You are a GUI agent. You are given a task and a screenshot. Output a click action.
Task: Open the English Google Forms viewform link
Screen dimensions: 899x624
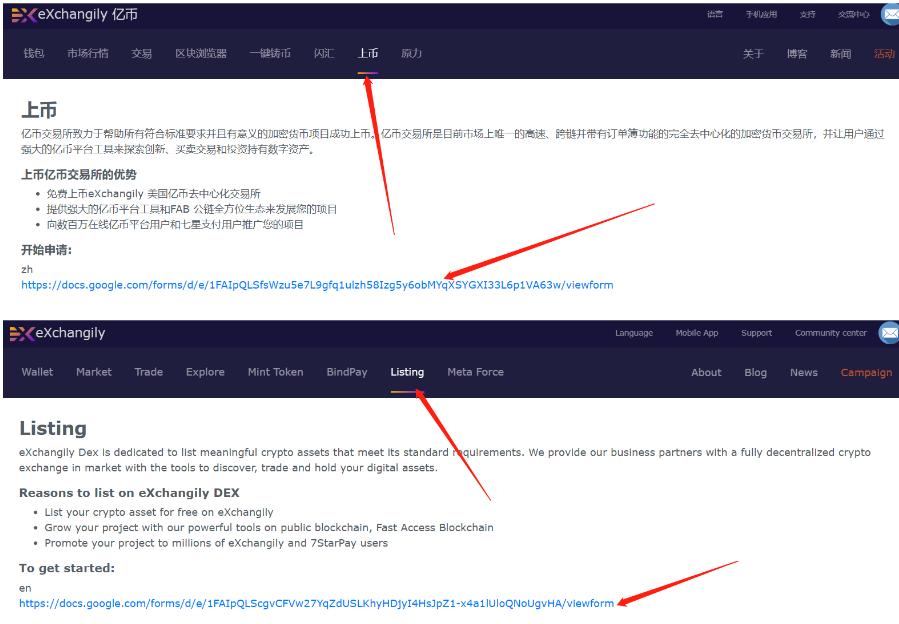[x=316, y=603]
